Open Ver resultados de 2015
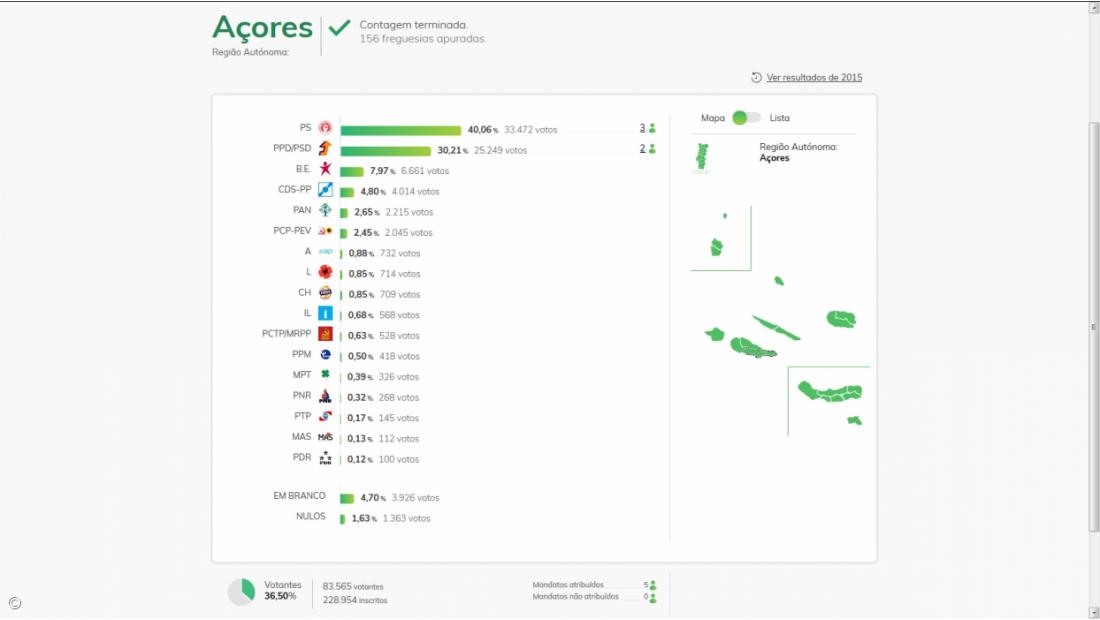 [x=815, y=76]
